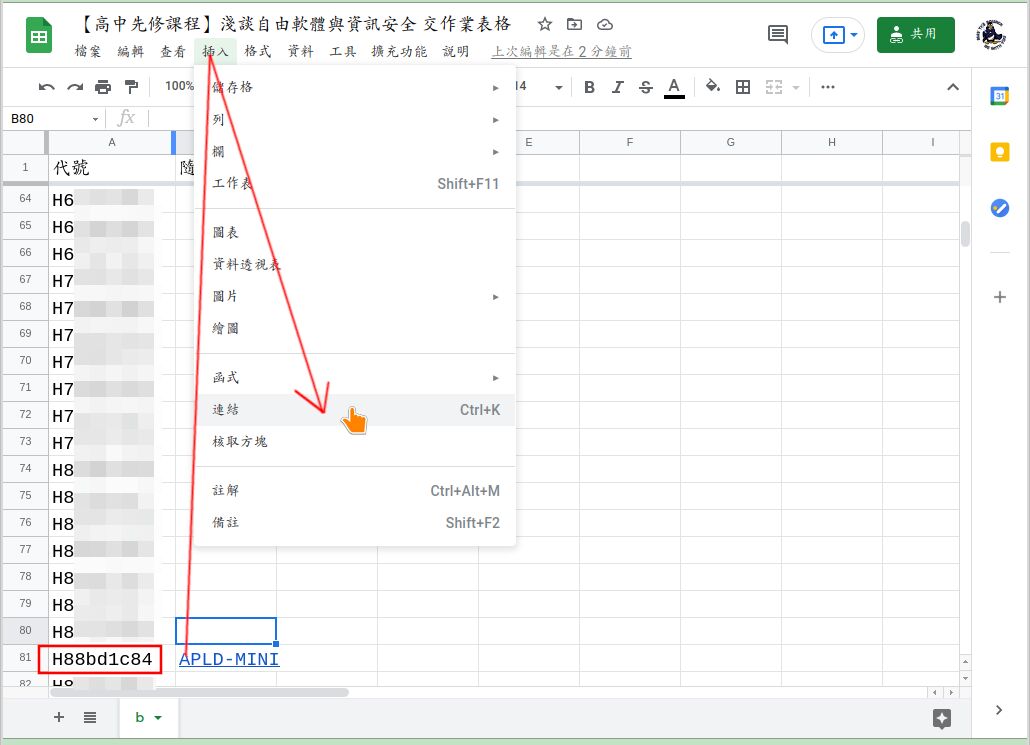Toggle bold formatting
1030x745 pixels.
tap(590, 87)
